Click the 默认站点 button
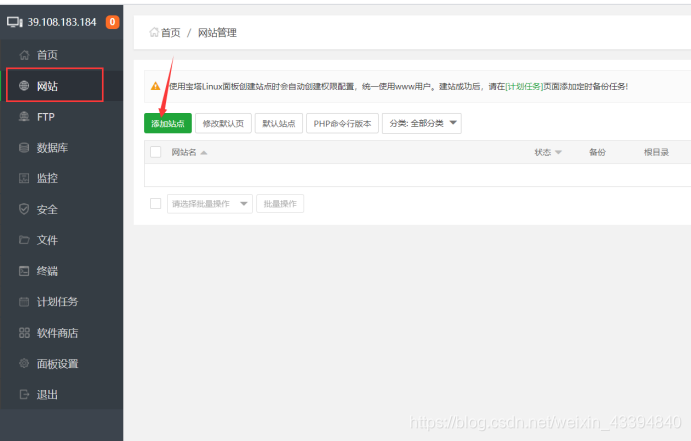This screenshot has width=691, height=441. tap(279, 123)
